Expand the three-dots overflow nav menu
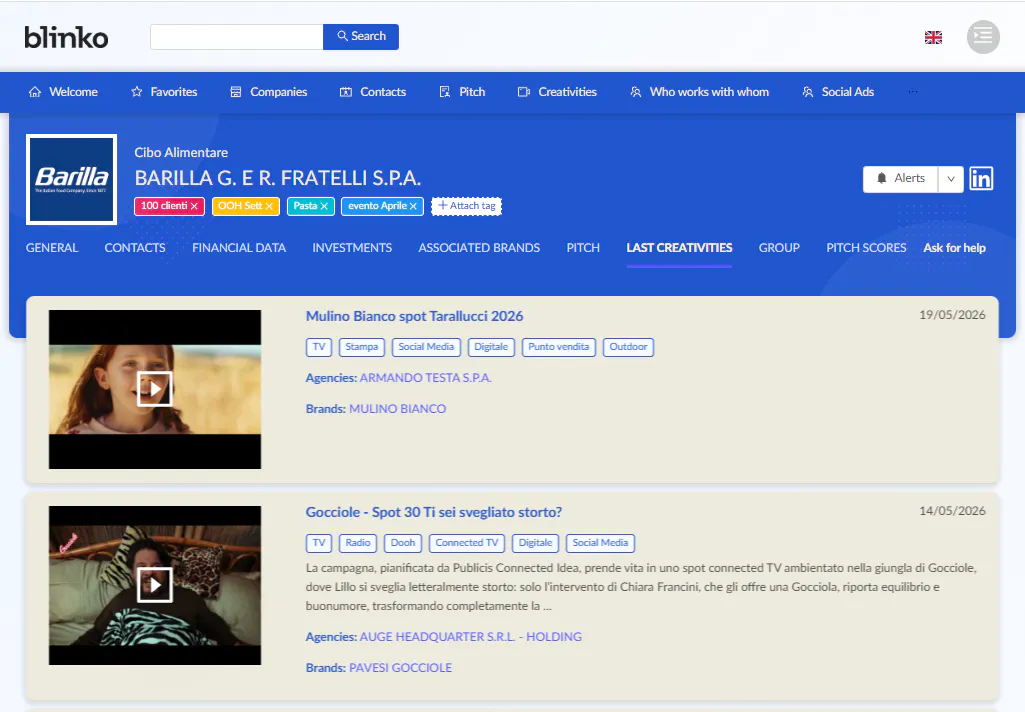The width and height of the screenshot is (1025, 712). coord(913,92)
